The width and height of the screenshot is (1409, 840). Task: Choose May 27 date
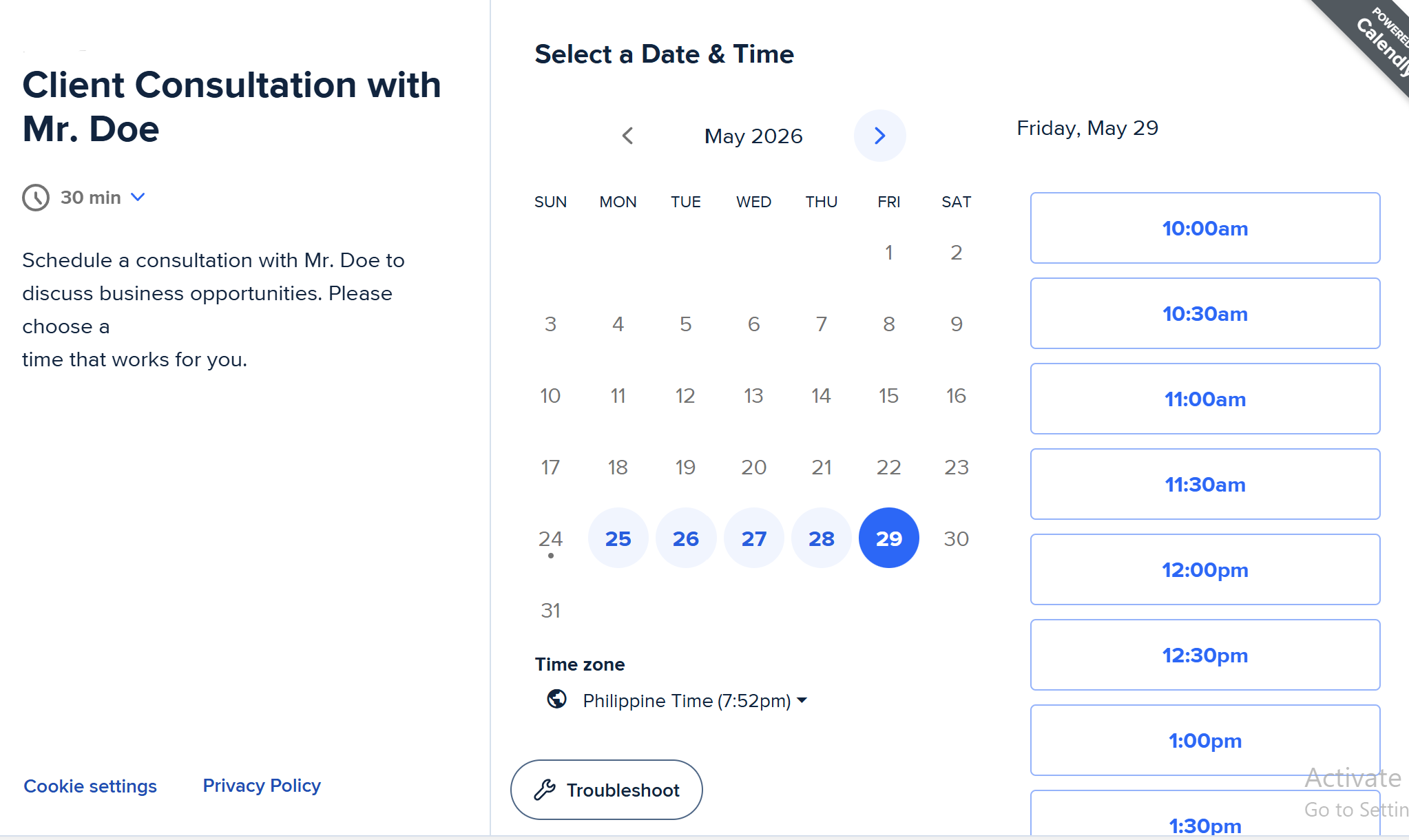pos(753,538)
